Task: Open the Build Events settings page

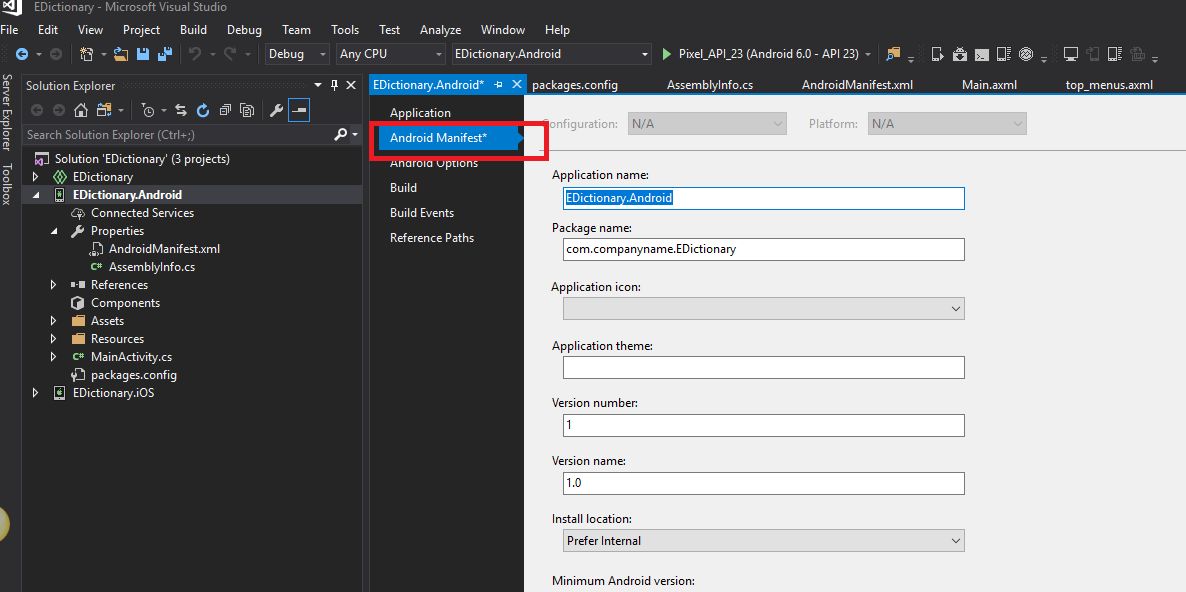Action: (422, 213)
